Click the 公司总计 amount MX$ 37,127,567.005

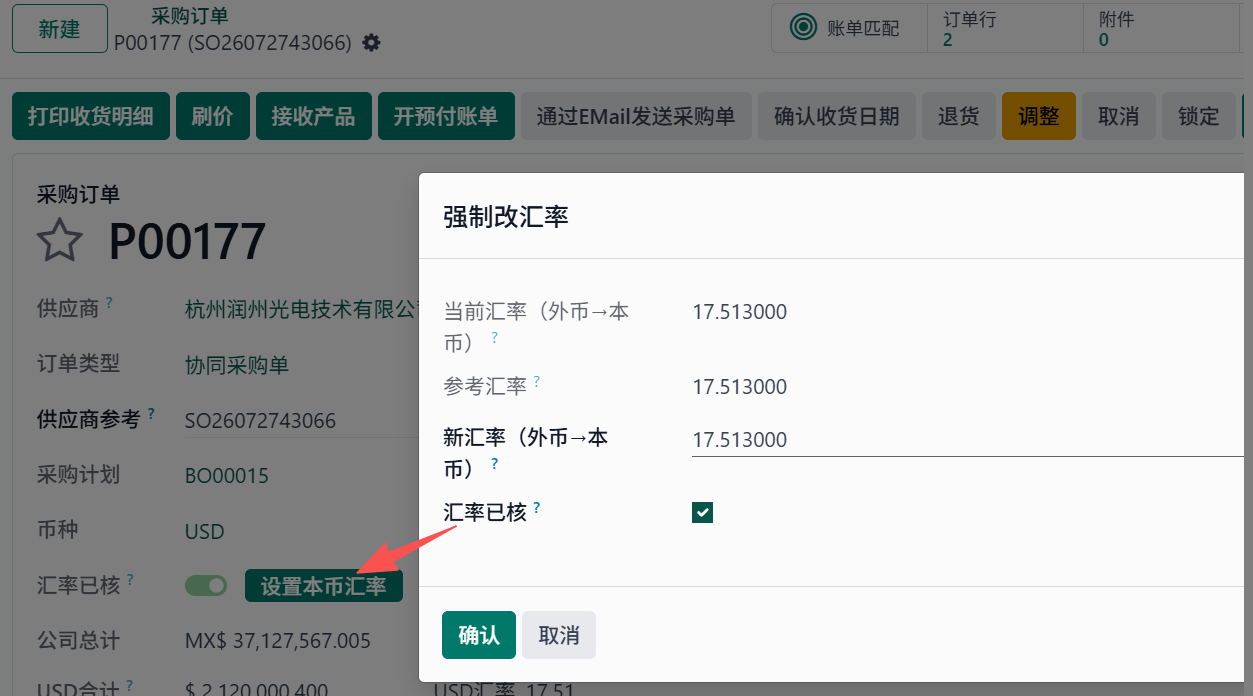click(x=278, y=641)
